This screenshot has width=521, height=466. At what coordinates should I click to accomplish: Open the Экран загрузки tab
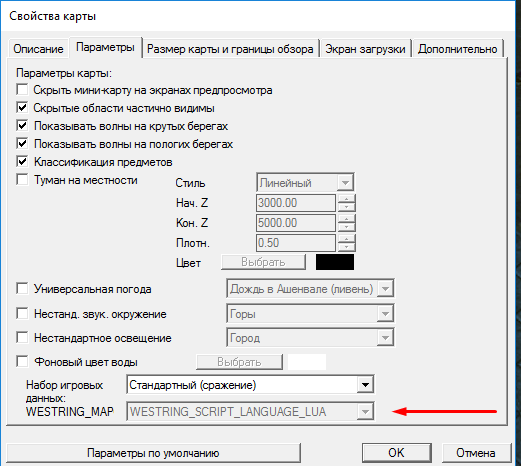365,49
